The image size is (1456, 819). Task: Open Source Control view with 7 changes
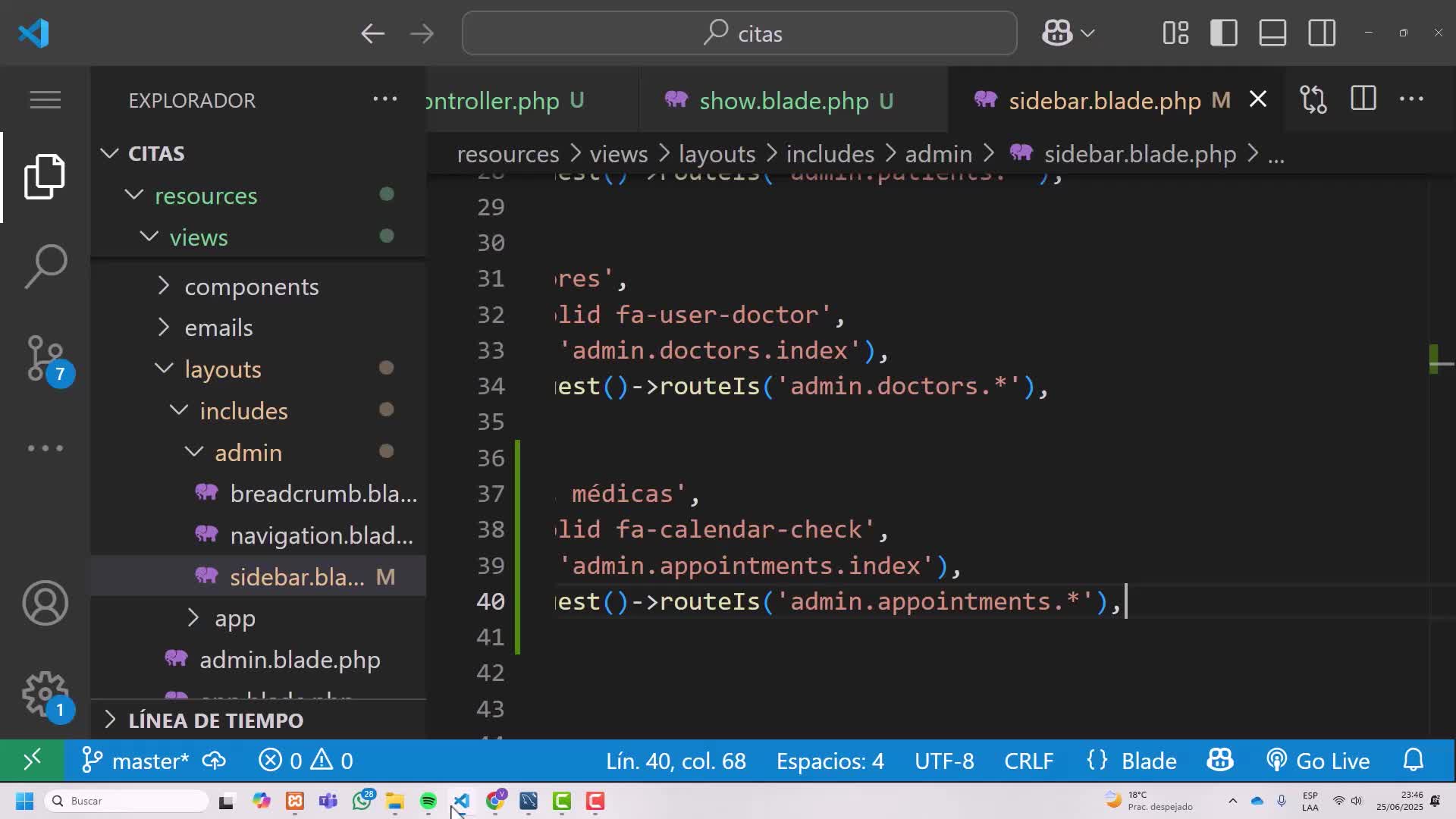pos(45,358)
